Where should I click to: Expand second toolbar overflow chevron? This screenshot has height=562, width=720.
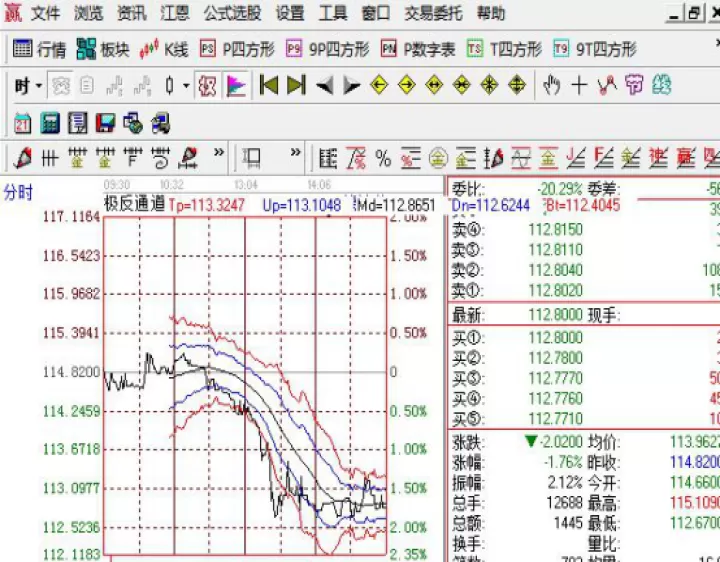296,152
